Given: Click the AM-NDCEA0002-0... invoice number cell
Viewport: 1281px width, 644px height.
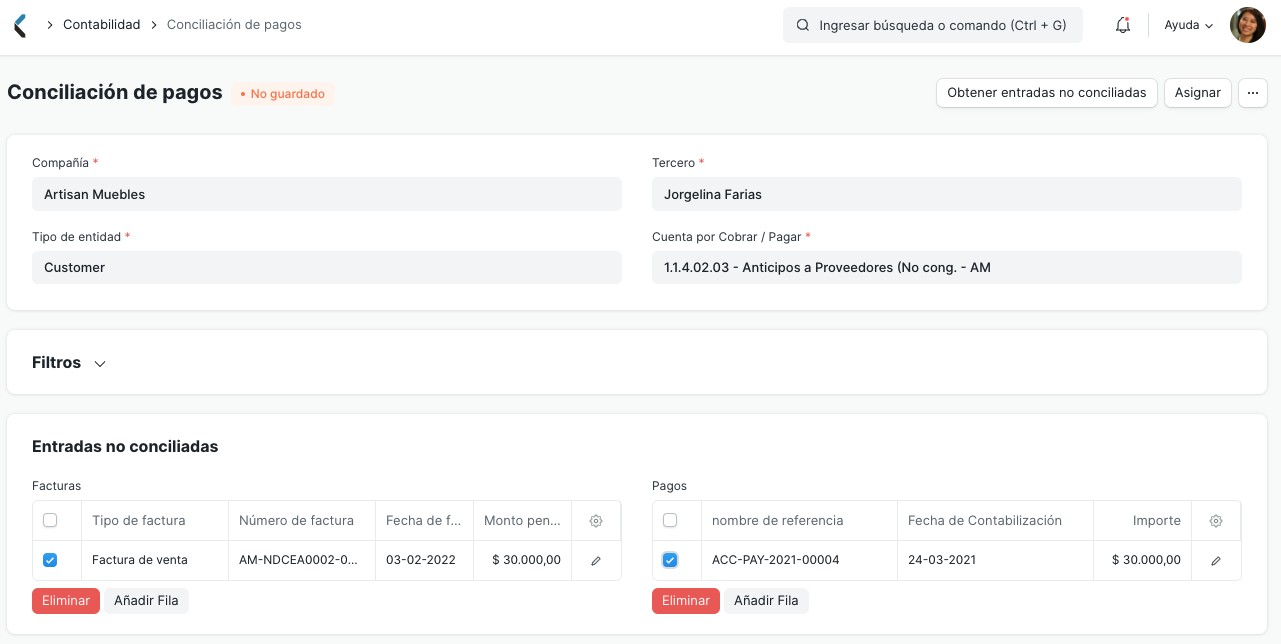Looking at the screenshot, I should pyautogui.click(x=302, y=560).
